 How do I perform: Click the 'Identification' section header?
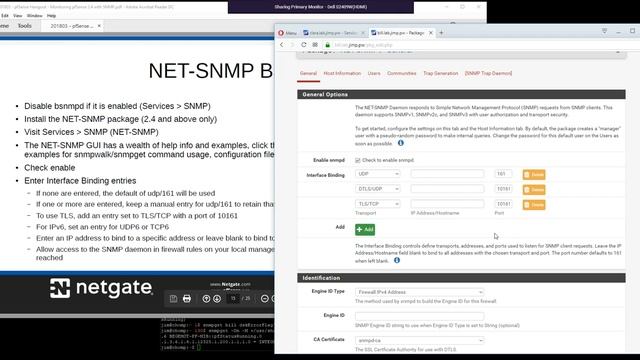tap(461, 278)
